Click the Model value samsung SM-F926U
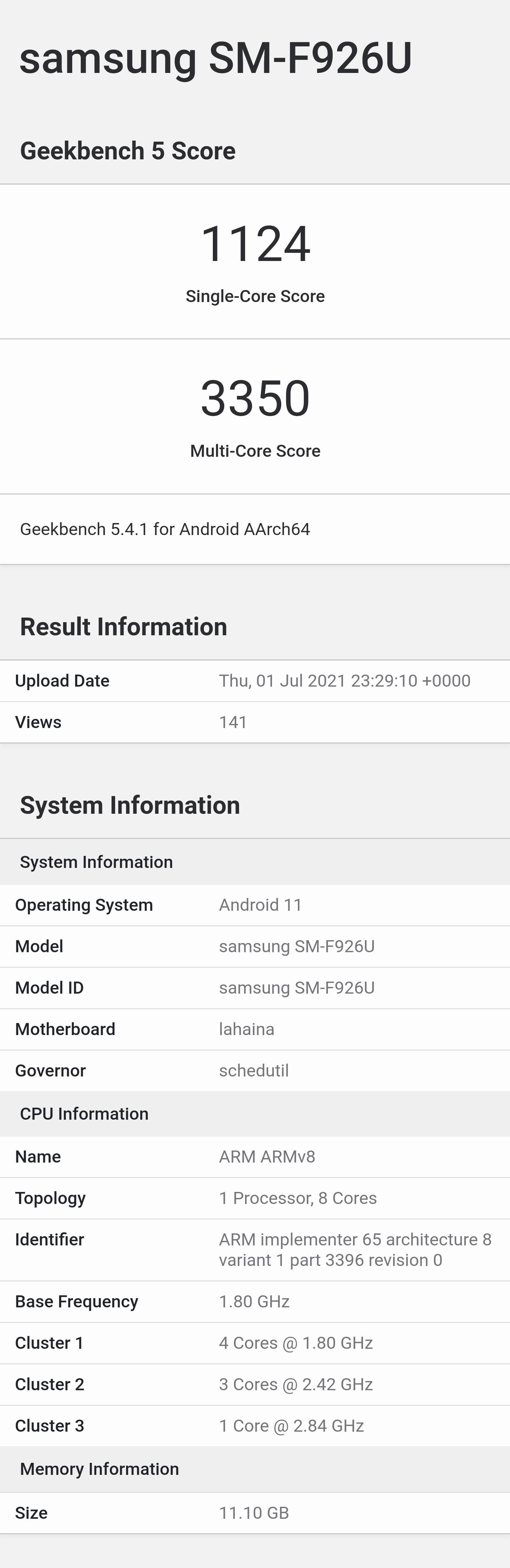510x1568 pixels. point(297,946)
